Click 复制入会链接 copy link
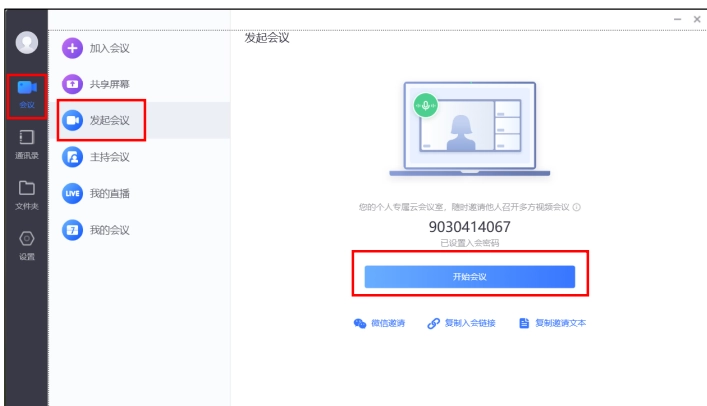 pos(463,324)
